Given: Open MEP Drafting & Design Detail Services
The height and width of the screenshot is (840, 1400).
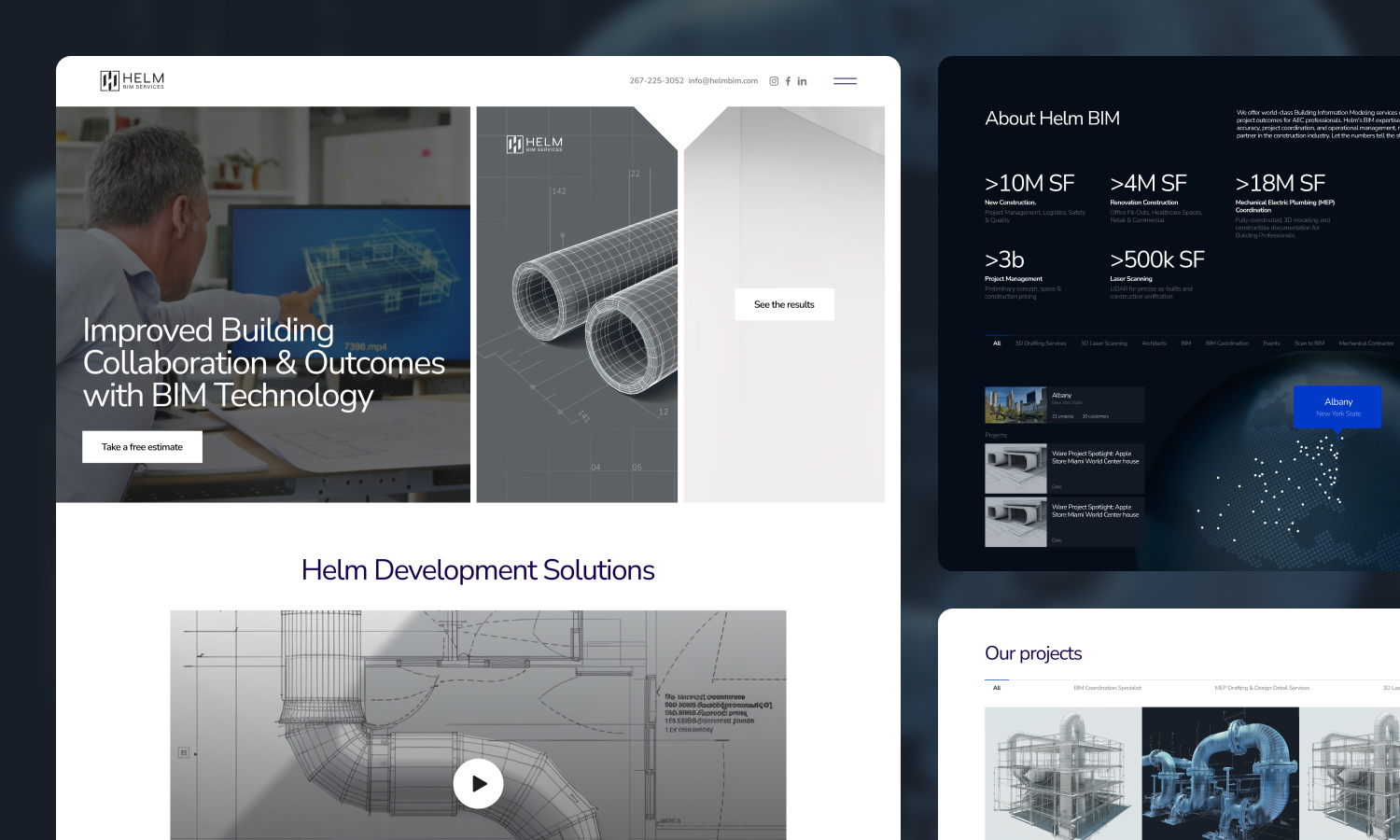Looking at the screenshot, I should [1262, 688].
